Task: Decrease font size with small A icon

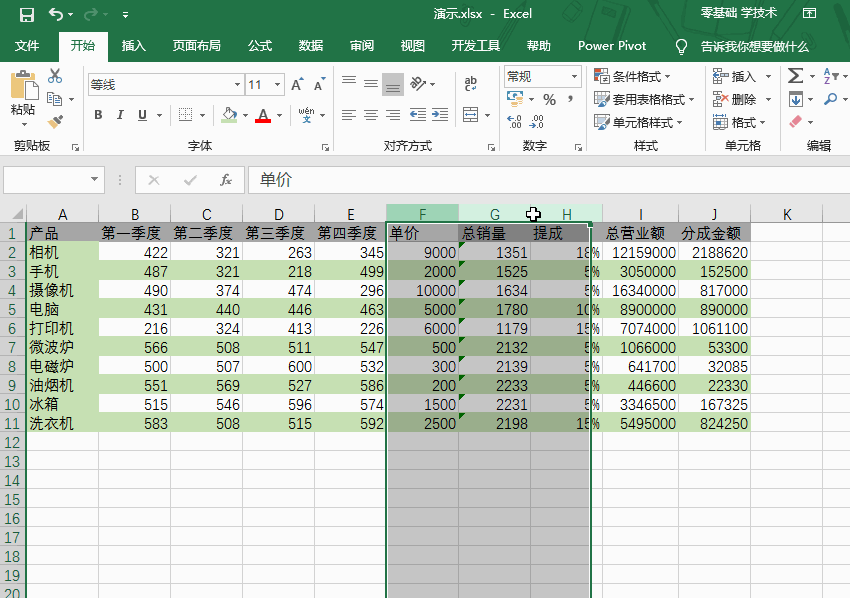Action: tap(319, 85)
